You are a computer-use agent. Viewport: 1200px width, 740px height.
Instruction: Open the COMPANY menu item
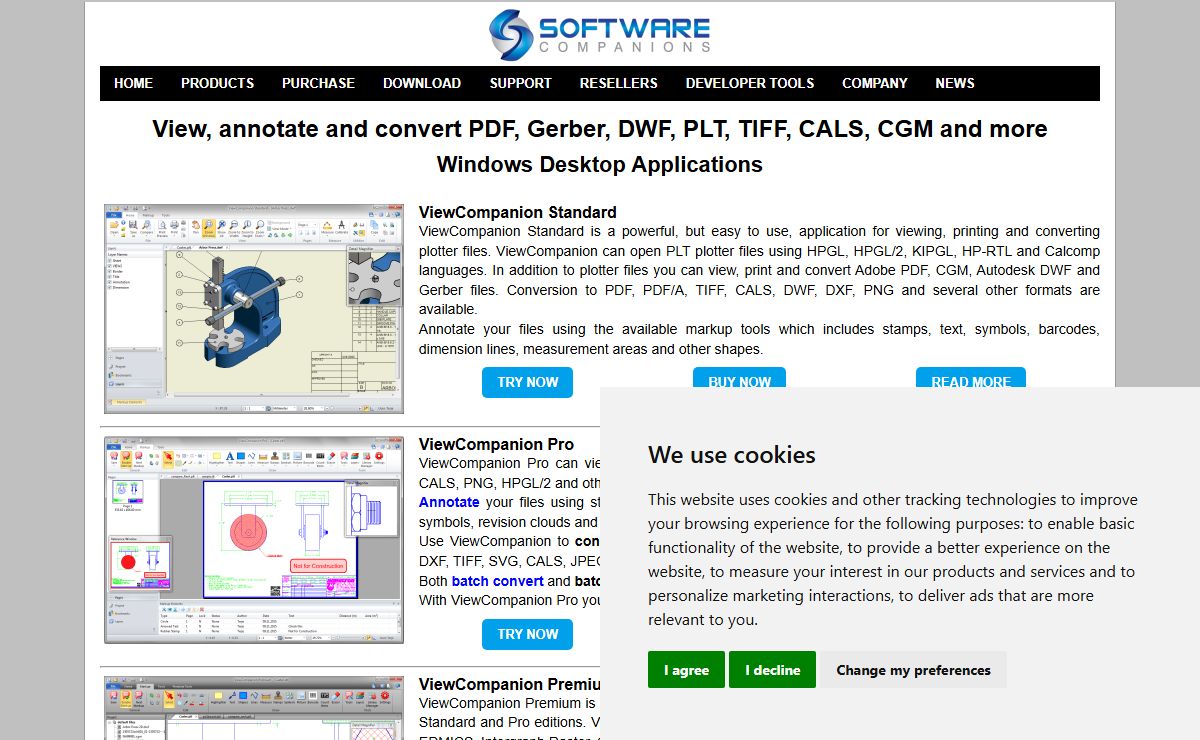(x=875, y=83)
